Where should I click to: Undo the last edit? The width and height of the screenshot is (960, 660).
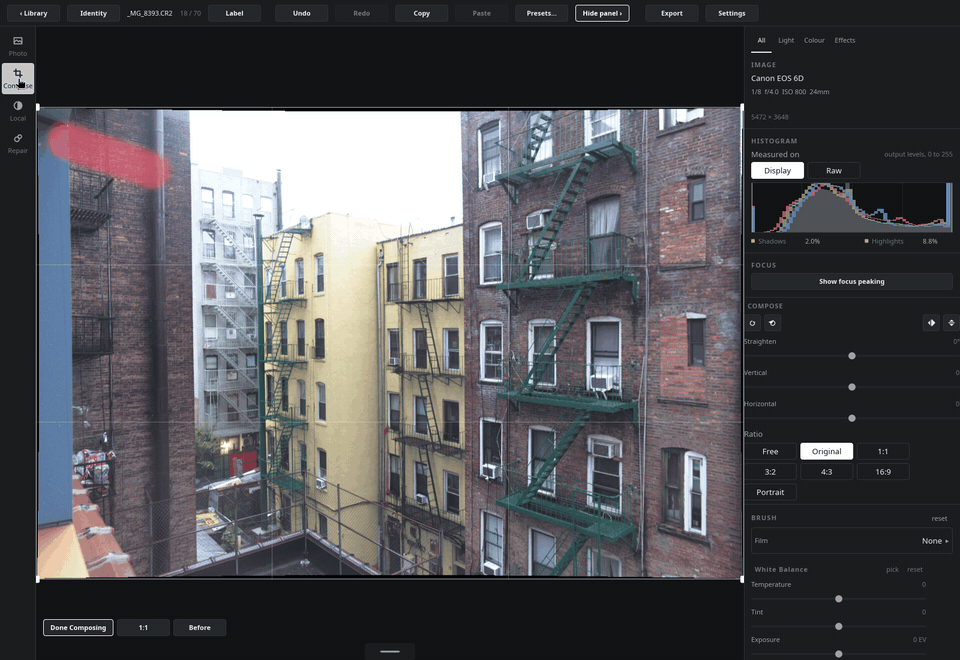point(301,13)
